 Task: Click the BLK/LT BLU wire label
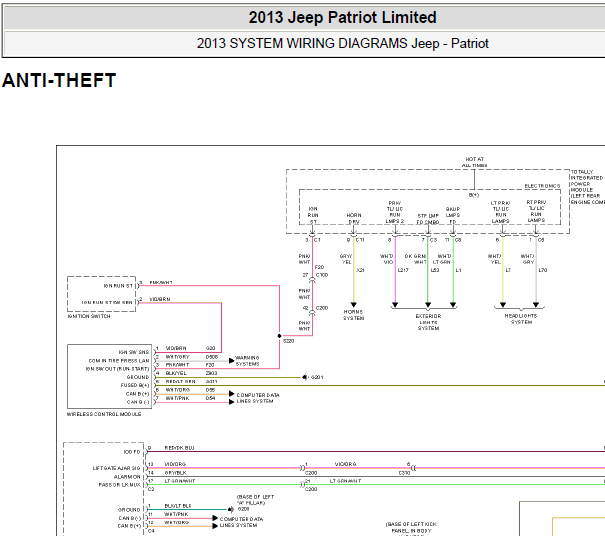tap(178, 506)
